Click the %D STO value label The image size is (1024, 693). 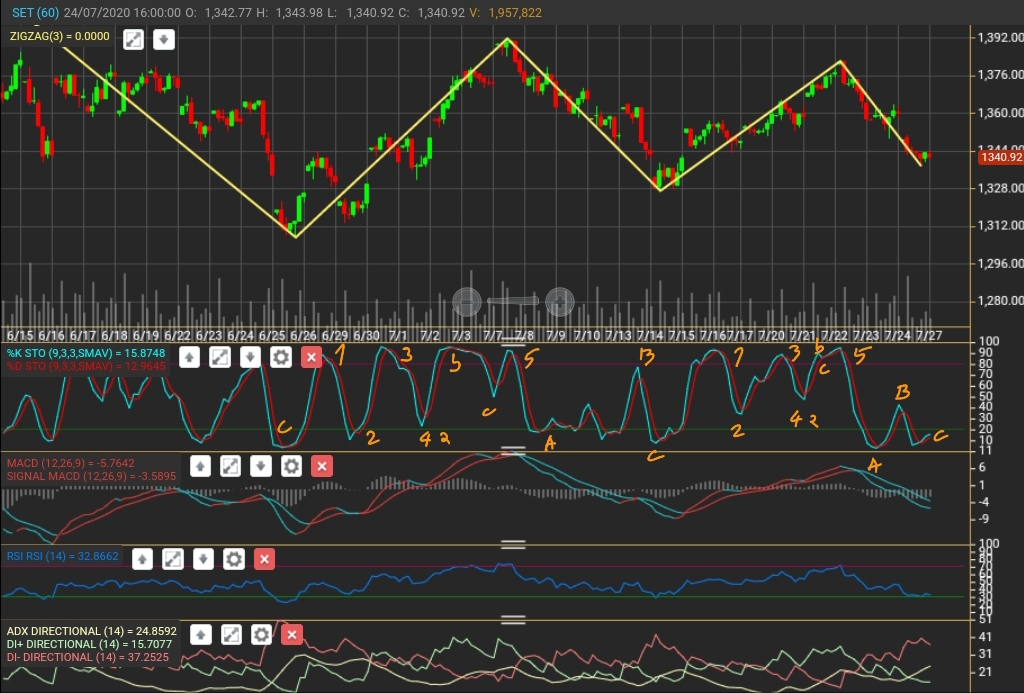86,366
